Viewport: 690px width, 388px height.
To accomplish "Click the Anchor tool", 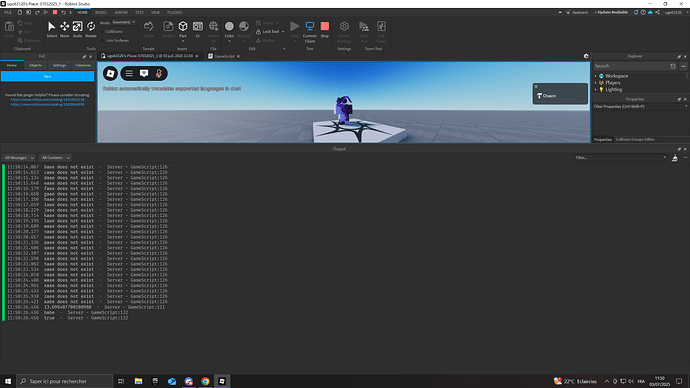I will 266,40.
